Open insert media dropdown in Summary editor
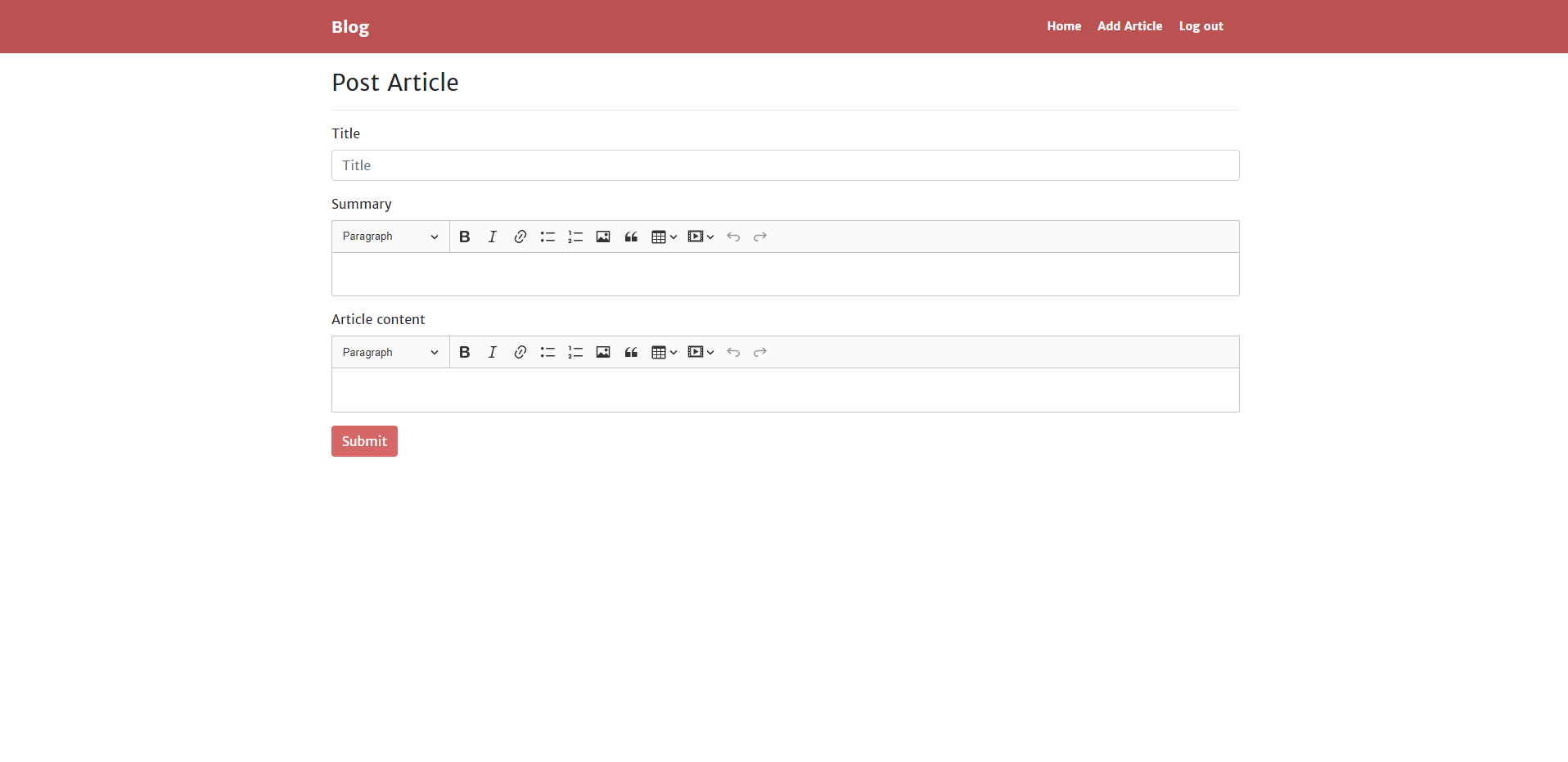This screenshot has width=1568, height=762. point(701,237)
